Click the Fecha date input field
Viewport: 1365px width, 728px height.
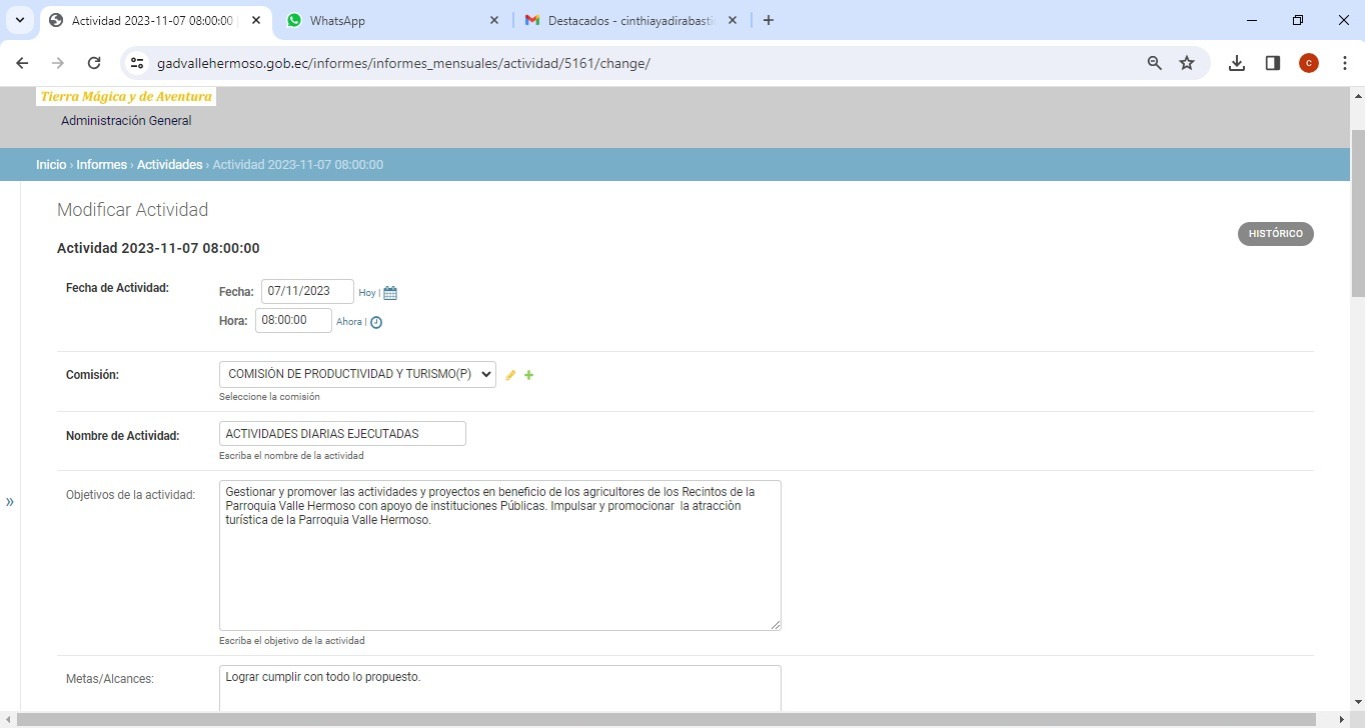click(307, 291)
